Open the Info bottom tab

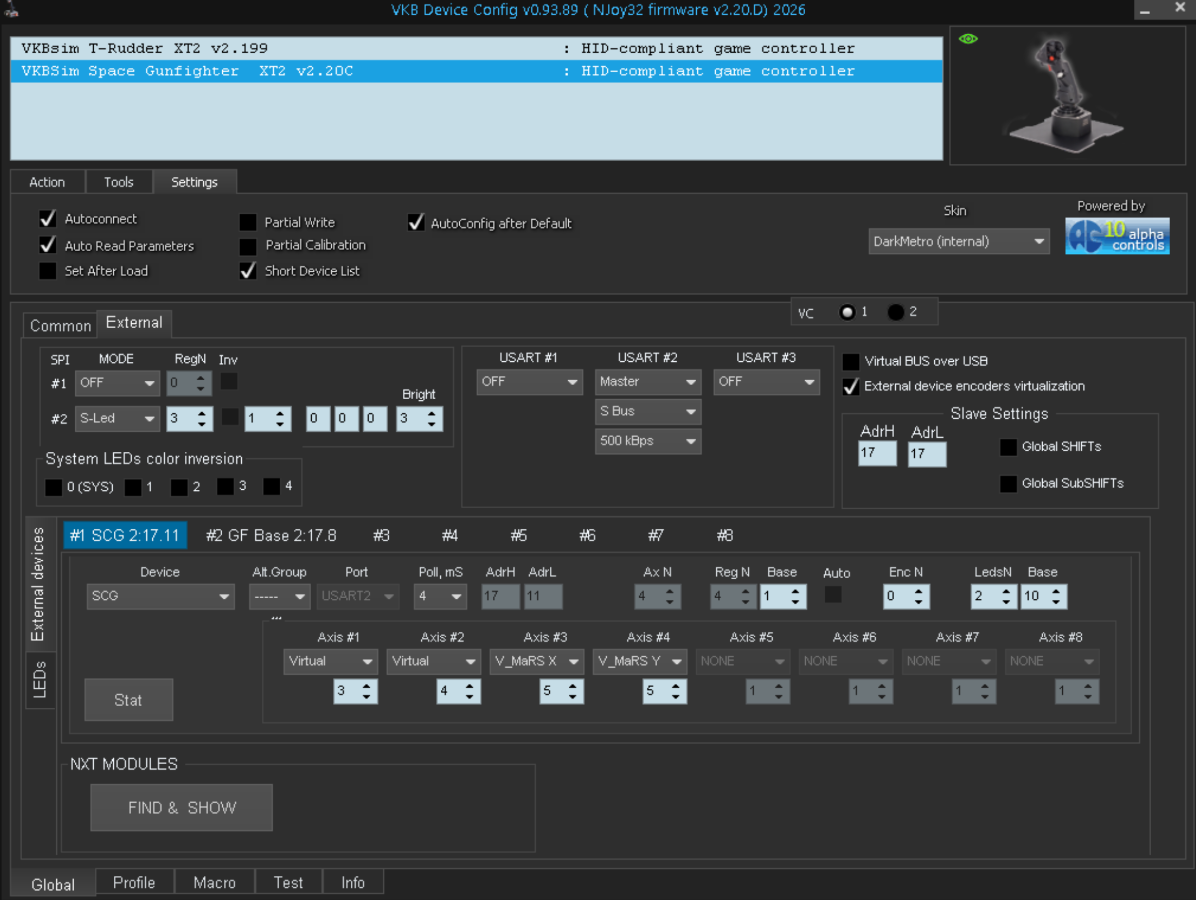[x=352, y=882]
